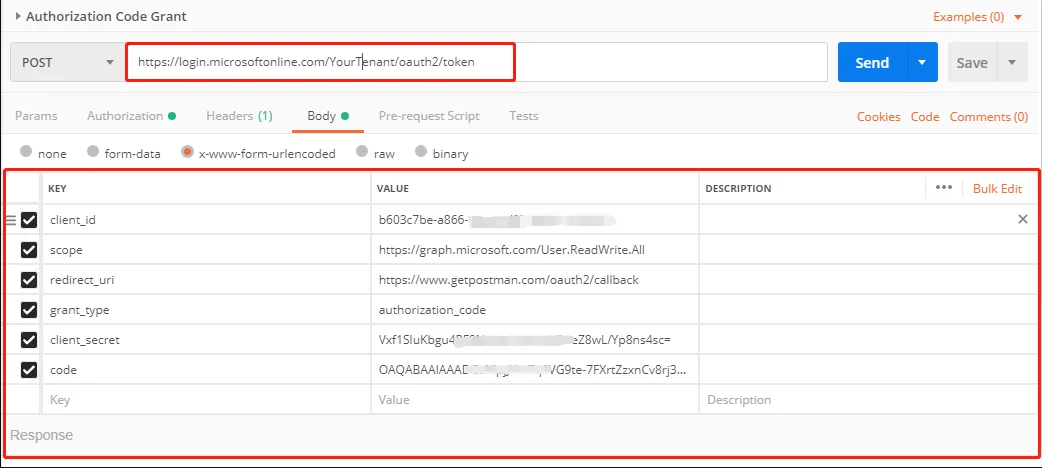Click the scope value User.ReadWrite.All URL

click(535, 250)
